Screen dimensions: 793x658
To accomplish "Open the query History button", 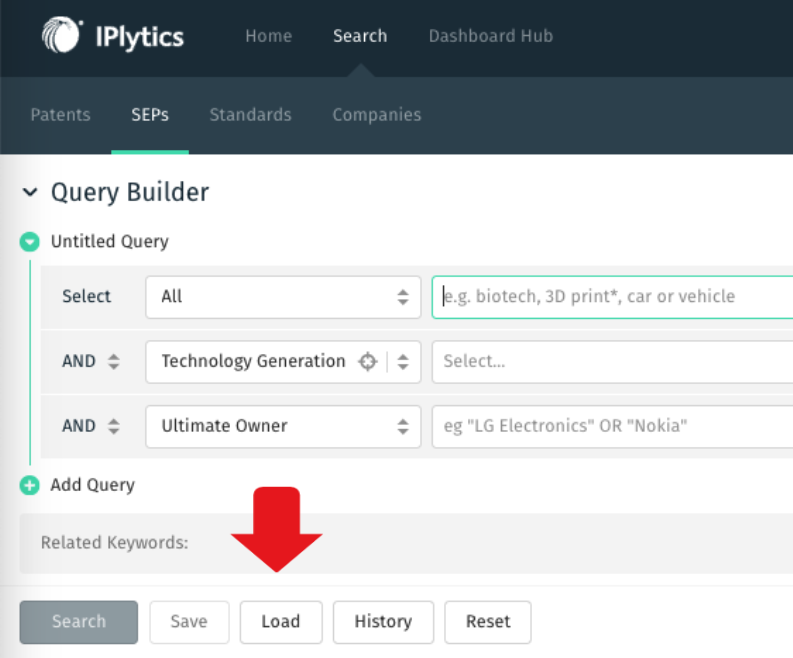I will coord(383,622).
